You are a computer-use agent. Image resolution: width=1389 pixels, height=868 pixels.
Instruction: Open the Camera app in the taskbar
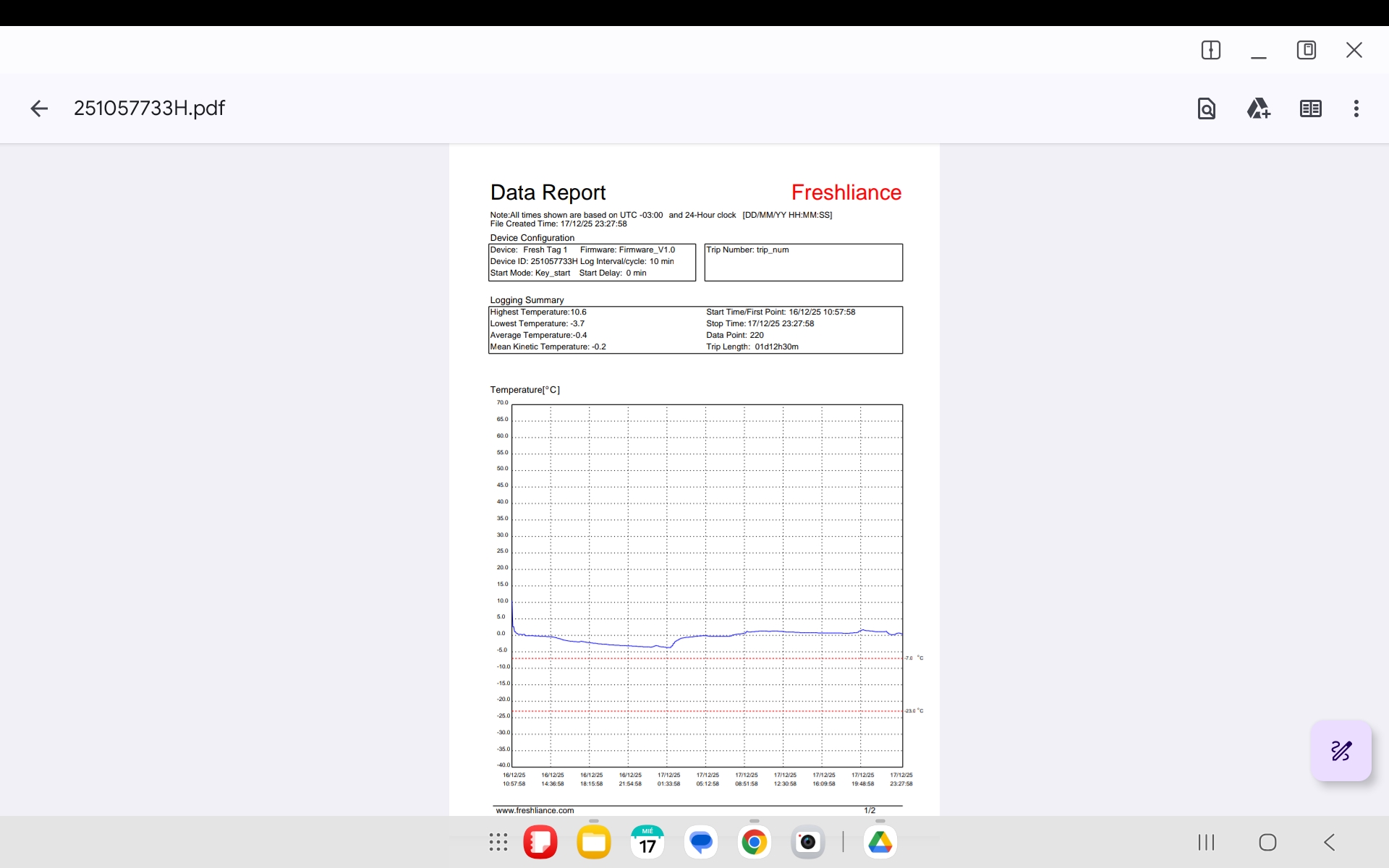click(807, 842)
